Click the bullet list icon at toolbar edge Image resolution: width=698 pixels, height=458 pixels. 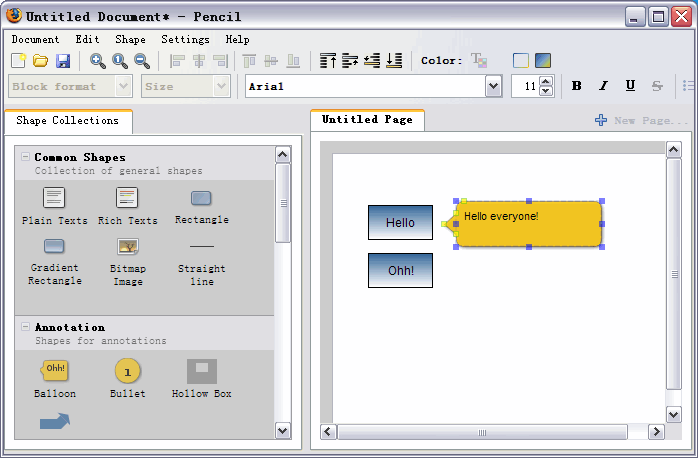pos(689,86)
